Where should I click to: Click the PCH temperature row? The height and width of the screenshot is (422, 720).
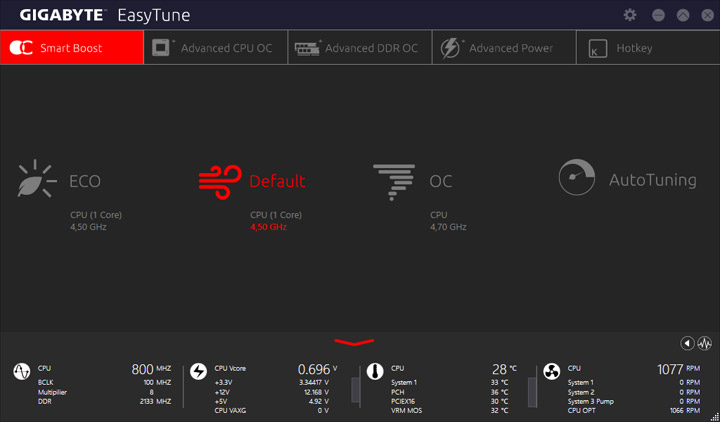450,392
